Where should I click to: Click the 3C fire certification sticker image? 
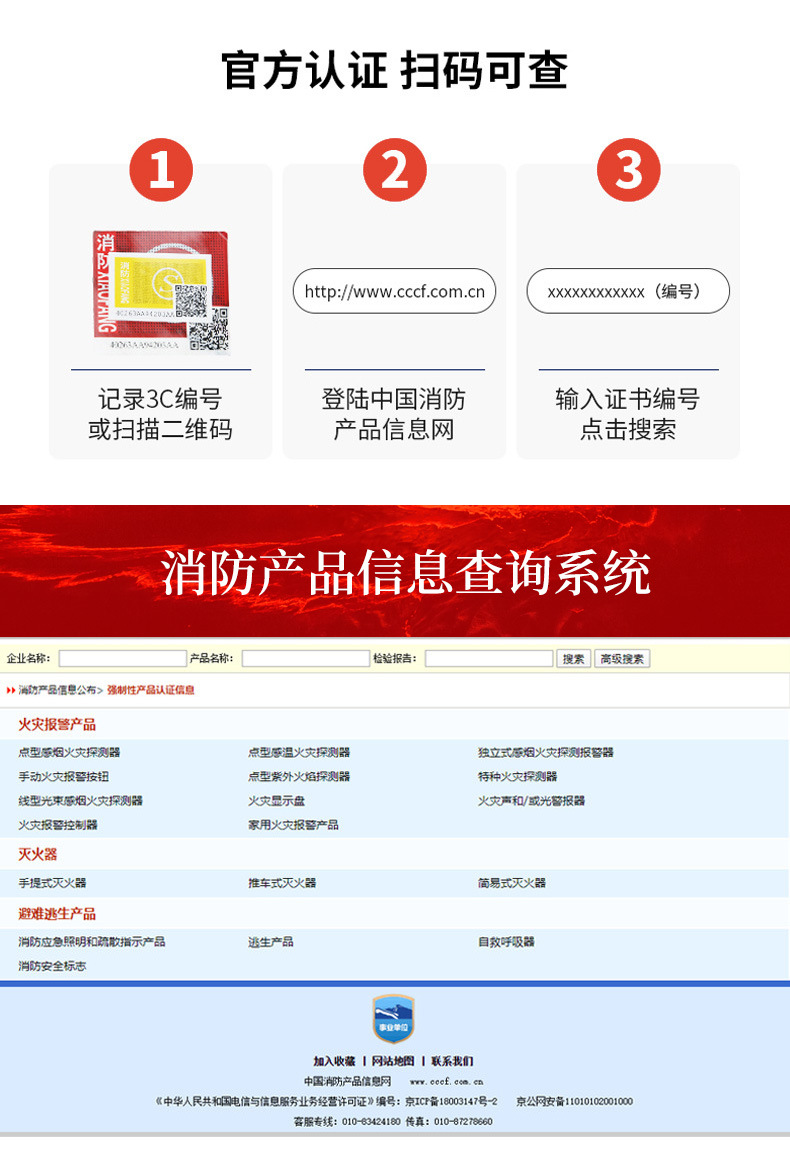[162, 292]
